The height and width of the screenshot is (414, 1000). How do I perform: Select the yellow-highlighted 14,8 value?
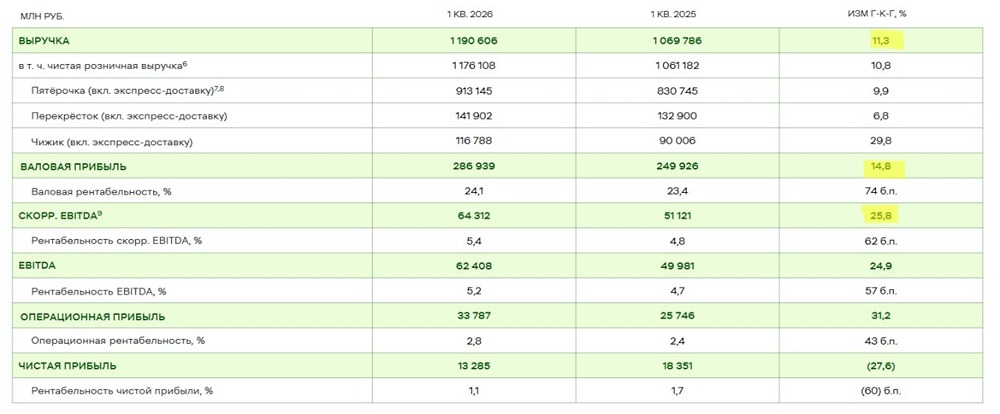pyautogui.click(x=882, y=166)
